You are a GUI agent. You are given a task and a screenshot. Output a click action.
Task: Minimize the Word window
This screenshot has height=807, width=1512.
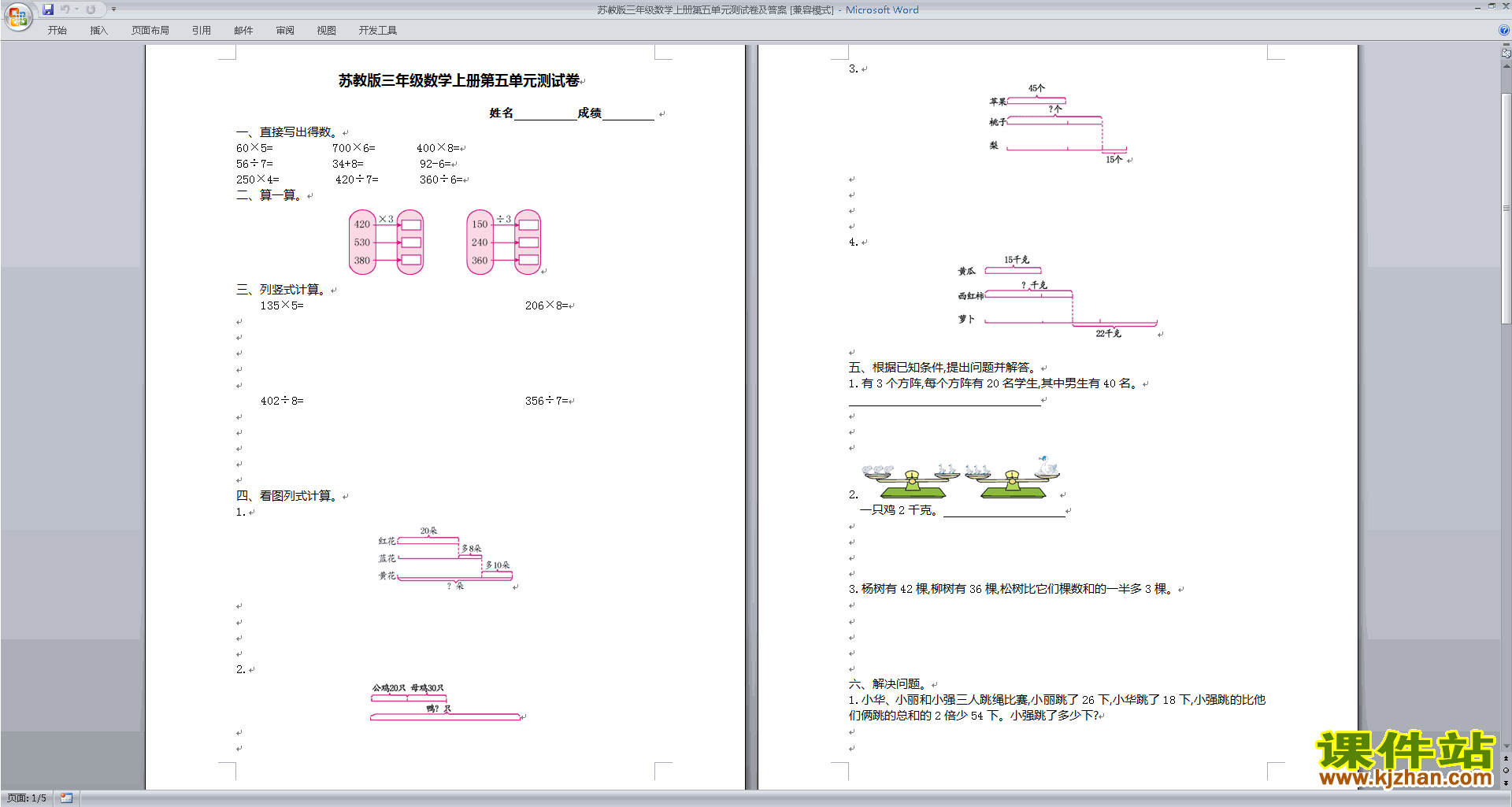point(1477,7)
